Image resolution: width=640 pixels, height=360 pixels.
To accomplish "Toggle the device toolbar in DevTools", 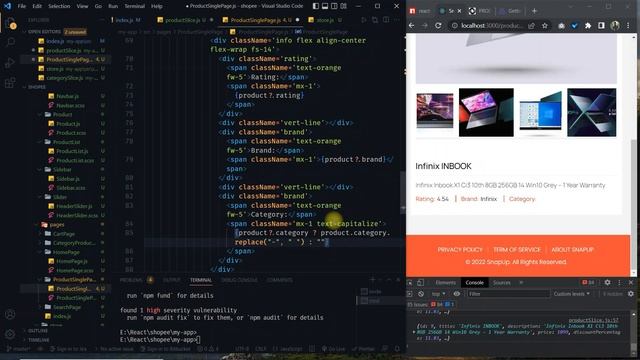I will click(x=420, y=282).
